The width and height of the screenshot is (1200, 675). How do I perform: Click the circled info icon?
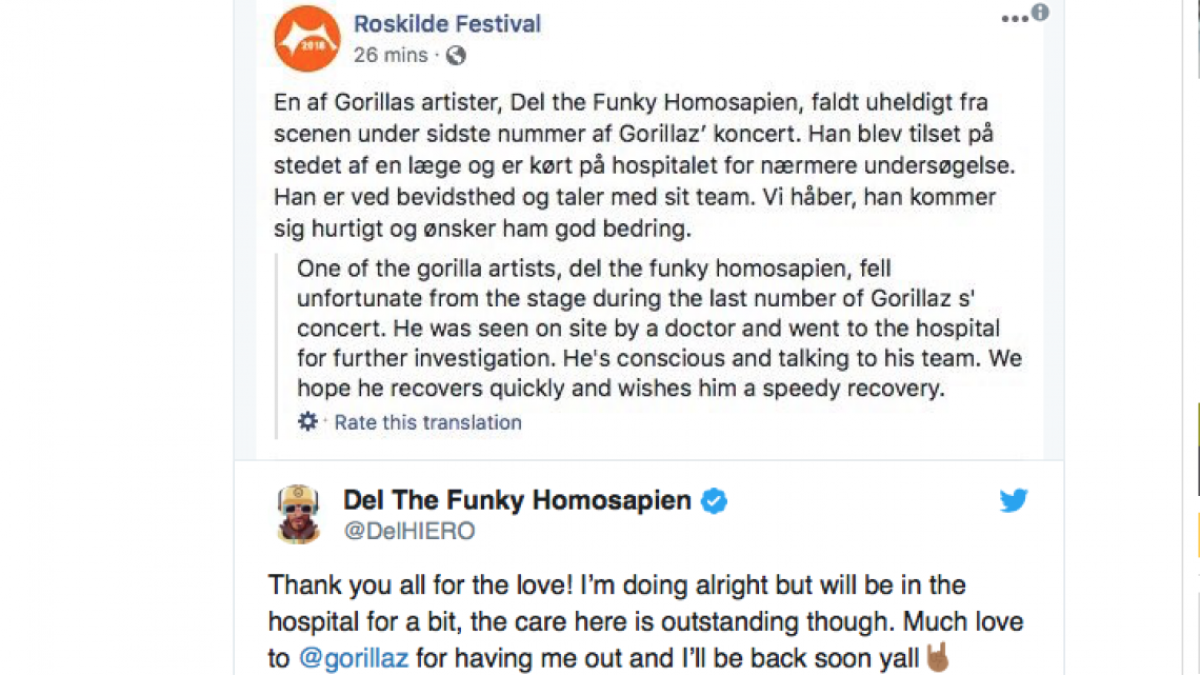[x=1040, y=12]
